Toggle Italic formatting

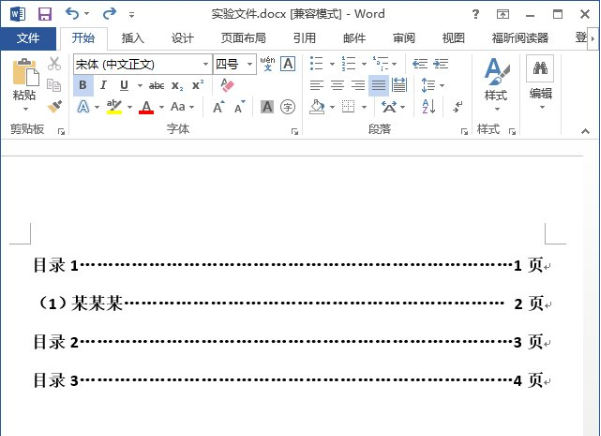(103, 85)
